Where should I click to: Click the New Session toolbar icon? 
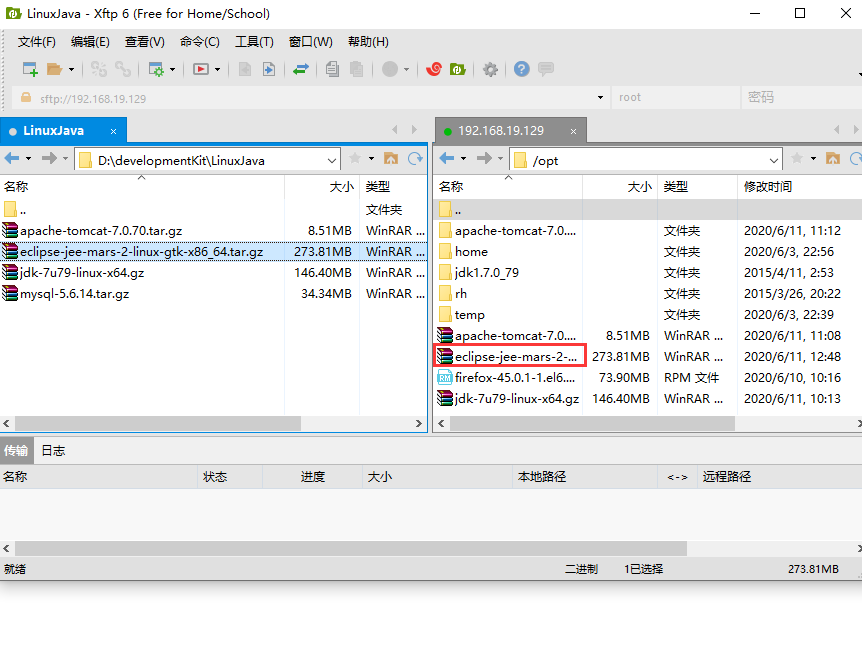tap(30, 69)
